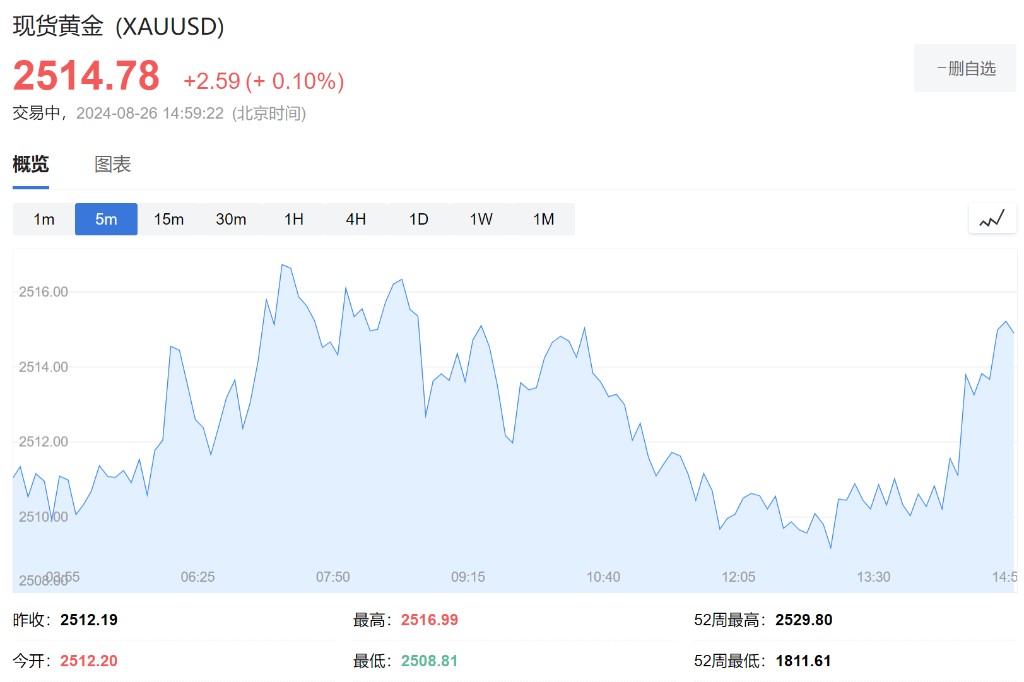The height and width of the screenshot is (682, 1024).
Task: Click the 09:15 time axis marker
Action: (468, 577)
